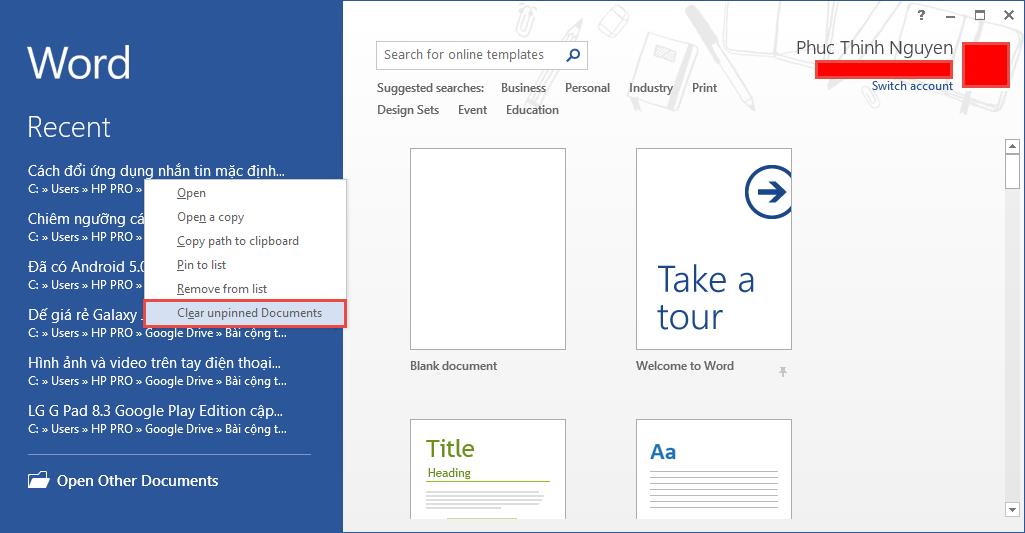
Task: Click the folder icon for Open Other Documents
Action: [38, 481]
